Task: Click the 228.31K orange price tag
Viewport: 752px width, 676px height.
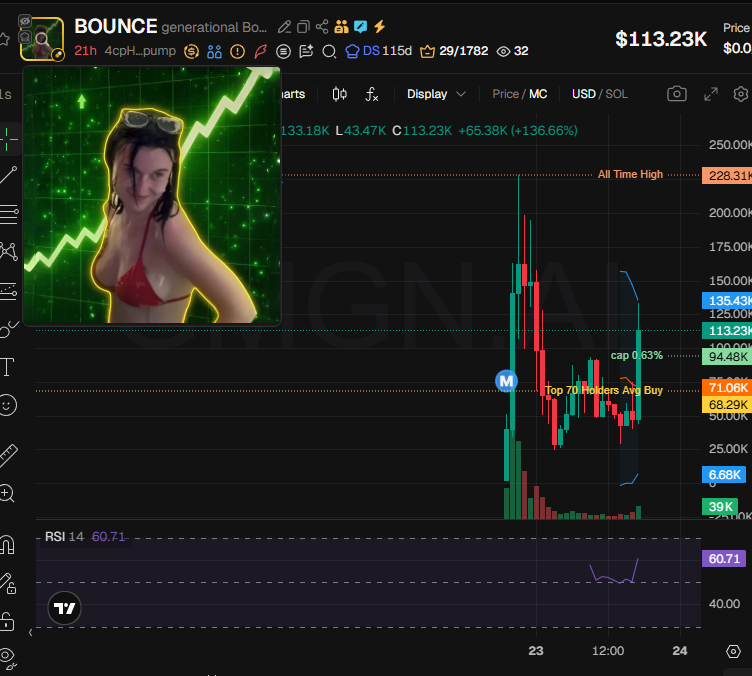Action: (x=727, y=175)
